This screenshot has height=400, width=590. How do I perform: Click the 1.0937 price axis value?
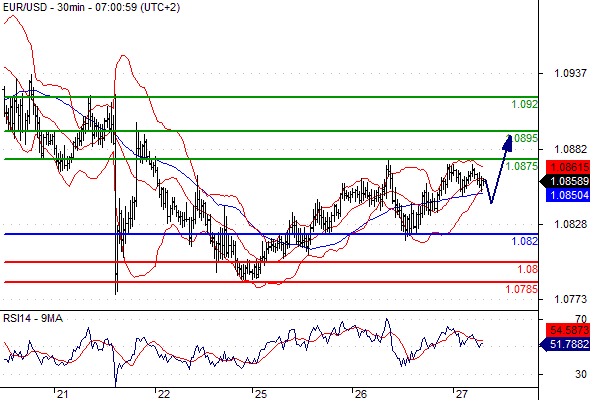point(570,73)
